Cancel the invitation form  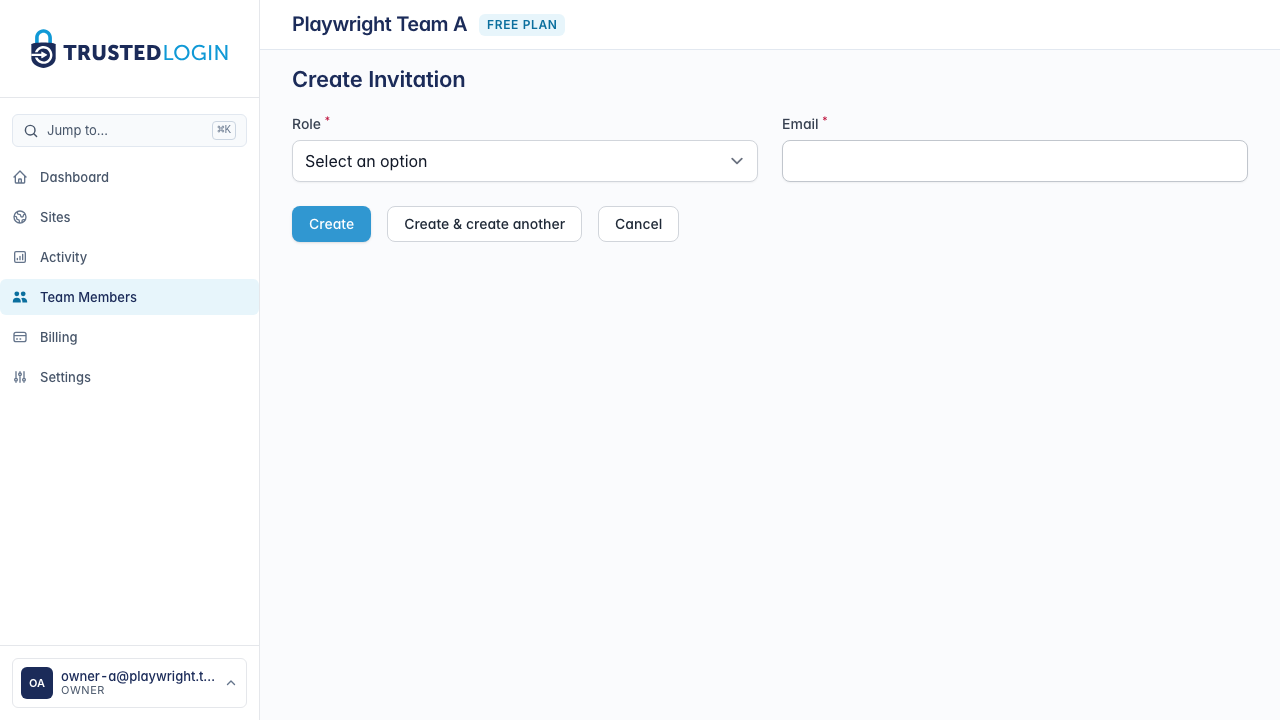click(x=638, y=224)
